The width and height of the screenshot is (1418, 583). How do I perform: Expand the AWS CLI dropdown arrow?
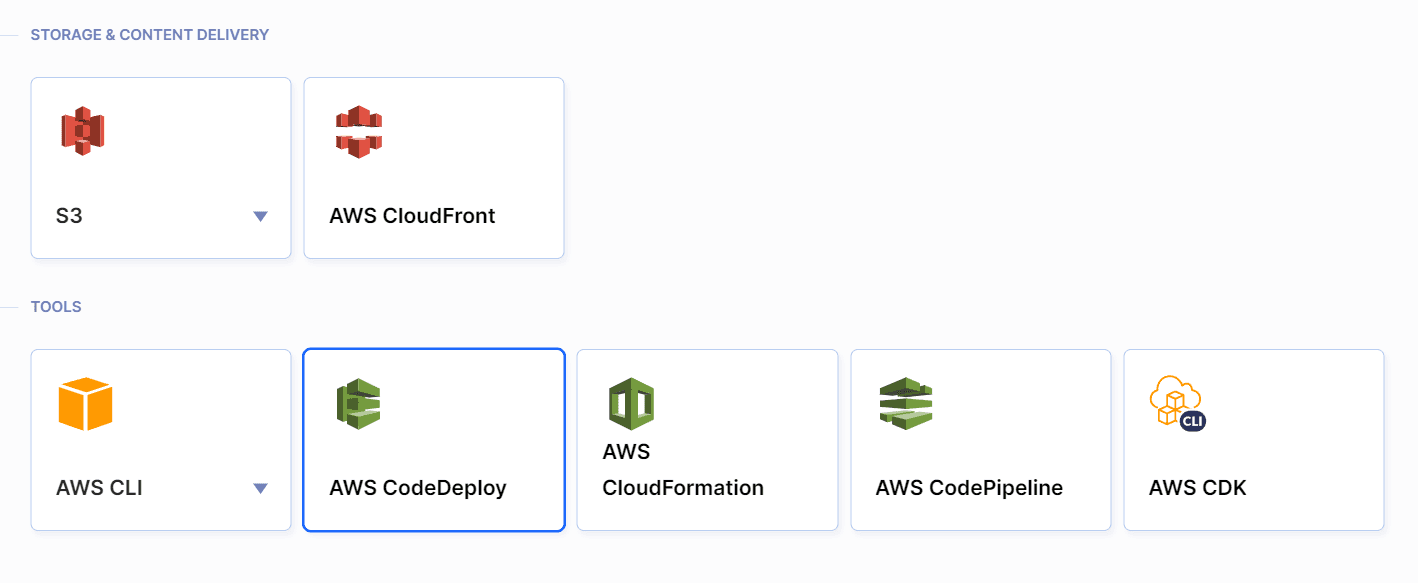[x=261, y=487]
